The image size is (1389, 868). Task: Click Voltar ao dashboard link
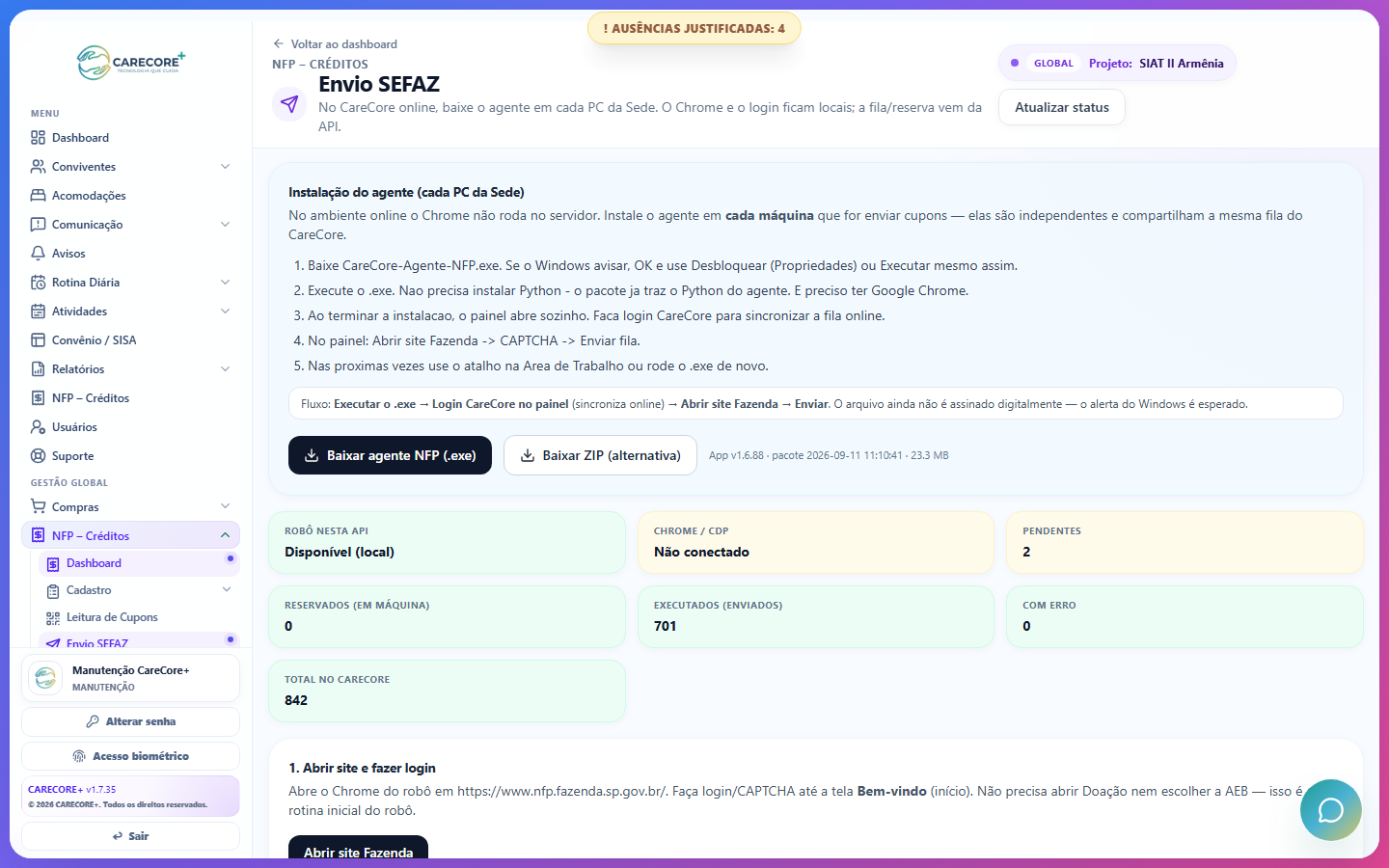tap(335, 43)
